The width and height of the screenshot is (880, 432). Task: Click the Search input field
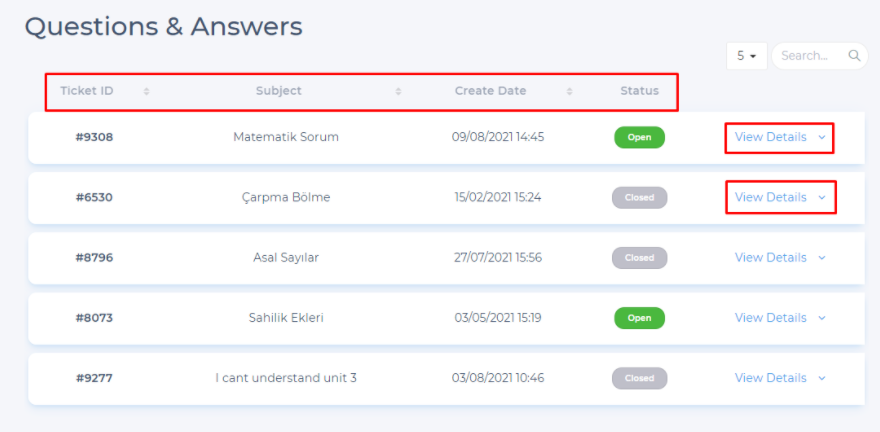[806, 56]
